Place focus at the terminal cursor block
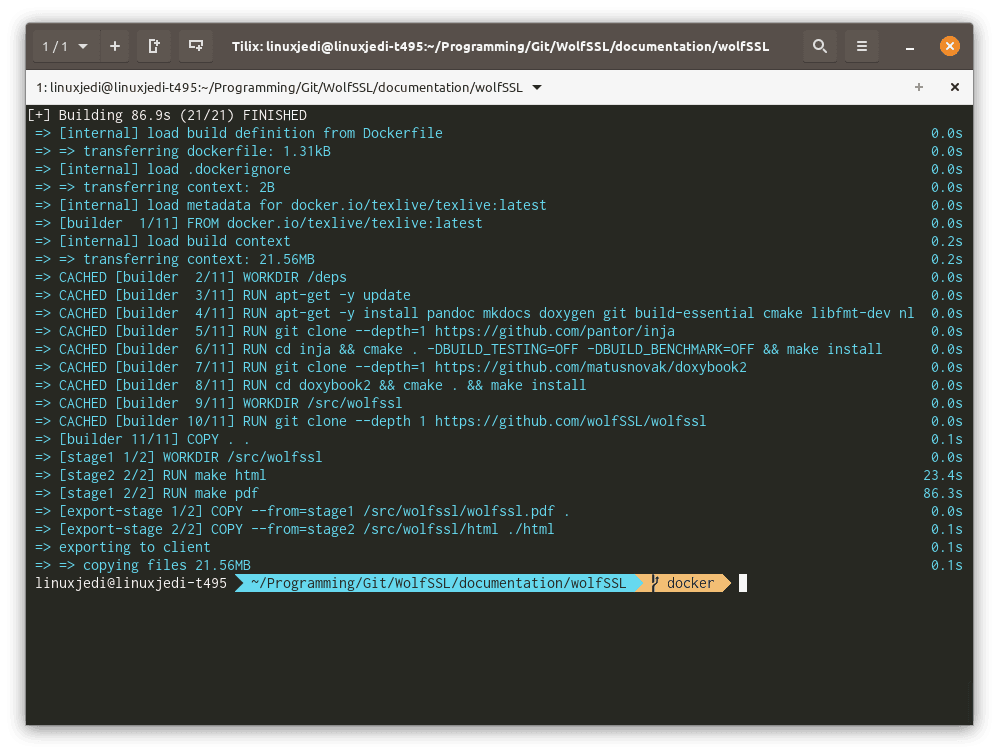The height and width of the screenshot is (754, 999). click(x=743, y=583)
